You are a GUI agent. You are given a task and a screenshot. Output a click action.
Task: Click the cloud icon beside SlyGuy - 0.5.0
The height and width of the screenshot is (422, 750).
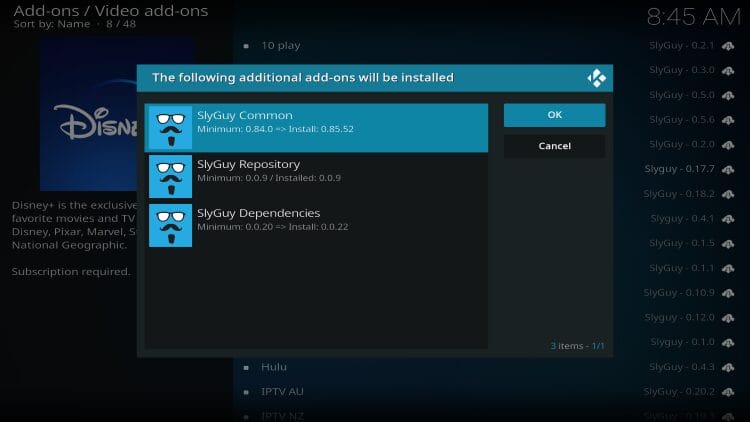(x=728, y=95)
